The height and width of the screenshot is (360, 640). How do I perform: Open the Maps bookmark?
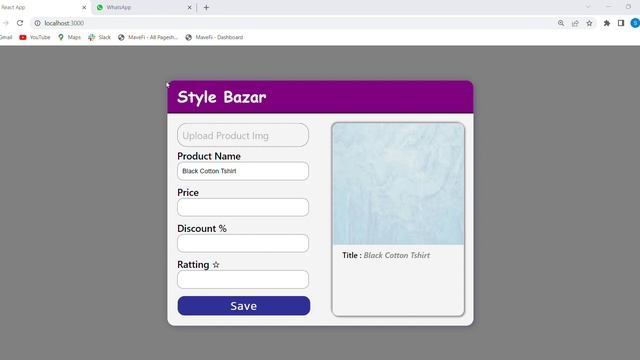[x=69, y=37]
